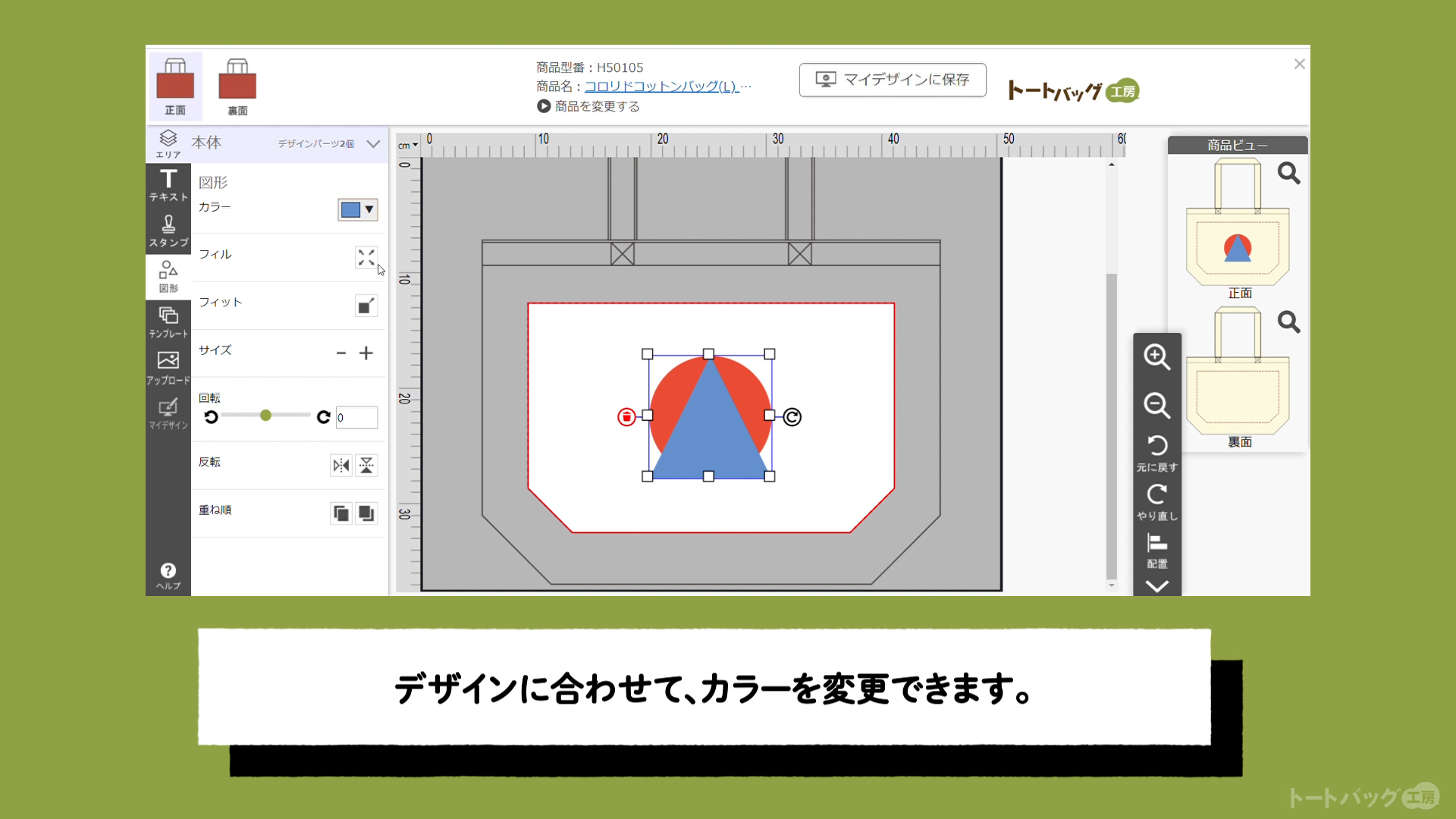Click 商品を変更する link
Image resolution: width=1456 pixels, height=819 pixels.
click(x=588, y=106)
